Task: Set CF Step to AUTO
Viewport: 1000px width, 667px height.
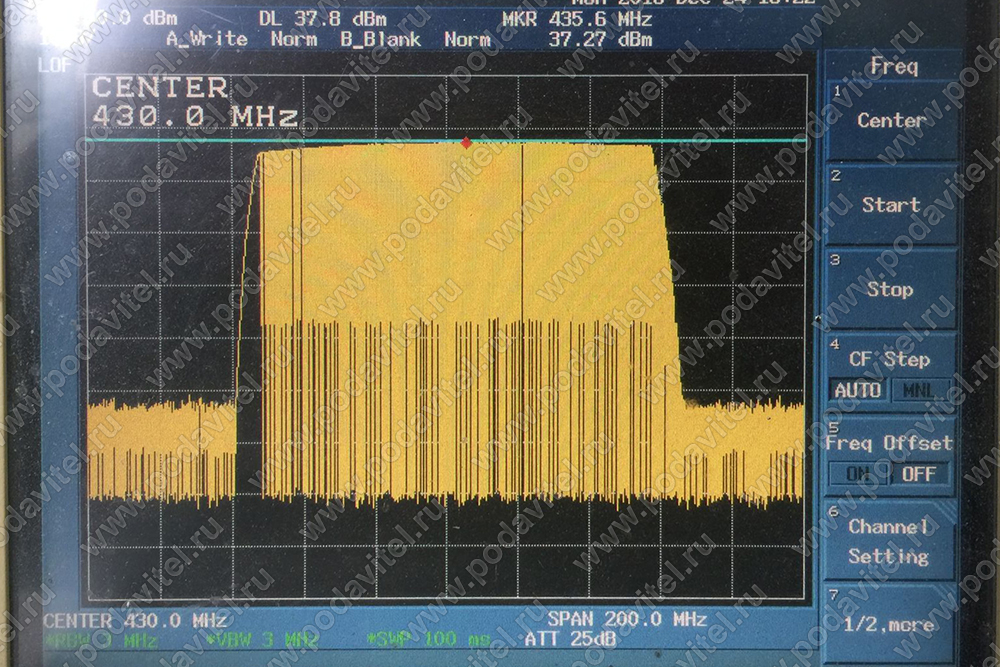Action: coord(857,390)
